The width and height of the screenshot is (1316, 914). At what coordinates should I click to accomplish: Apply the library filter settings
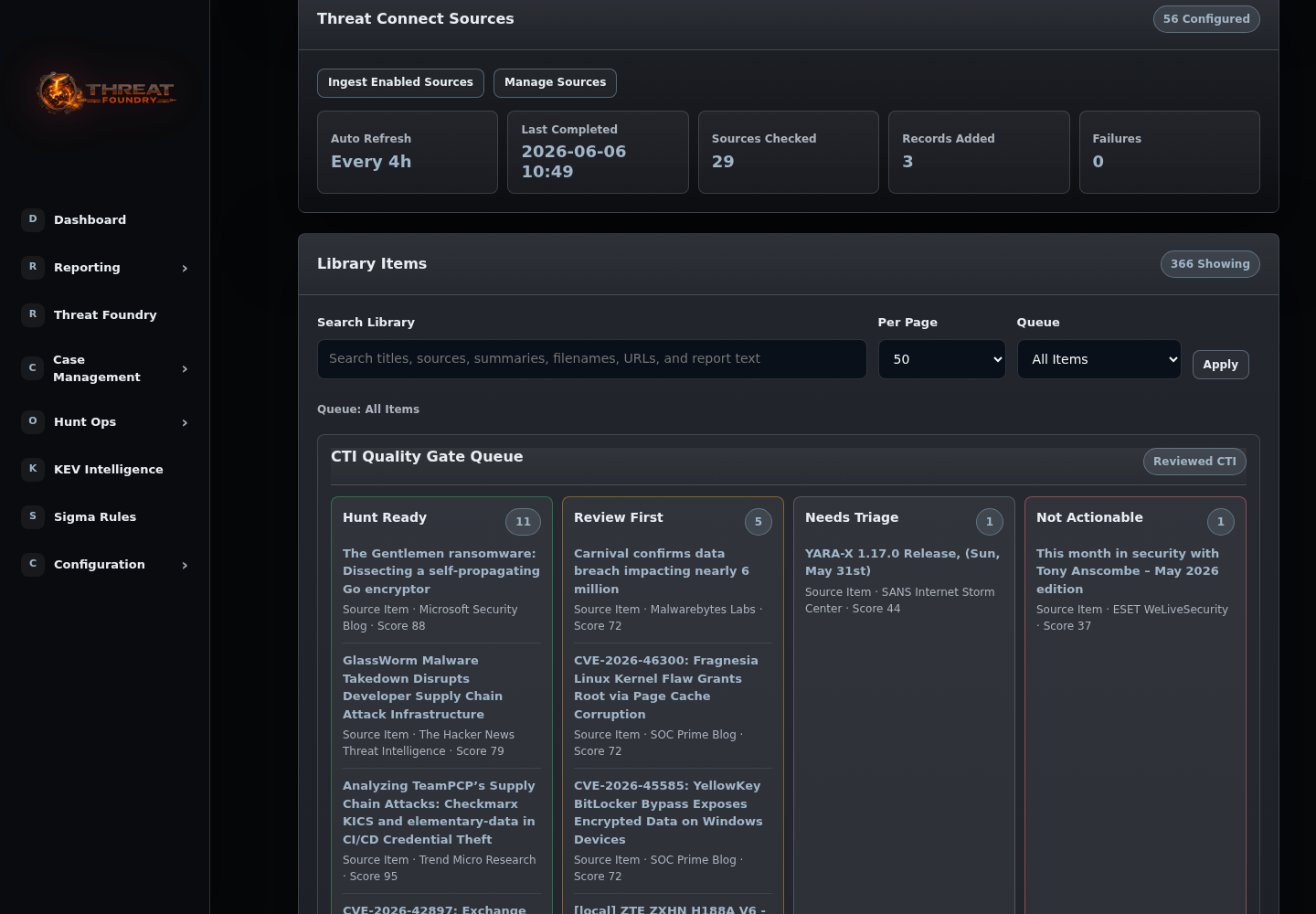click(x=1220, y=364)
